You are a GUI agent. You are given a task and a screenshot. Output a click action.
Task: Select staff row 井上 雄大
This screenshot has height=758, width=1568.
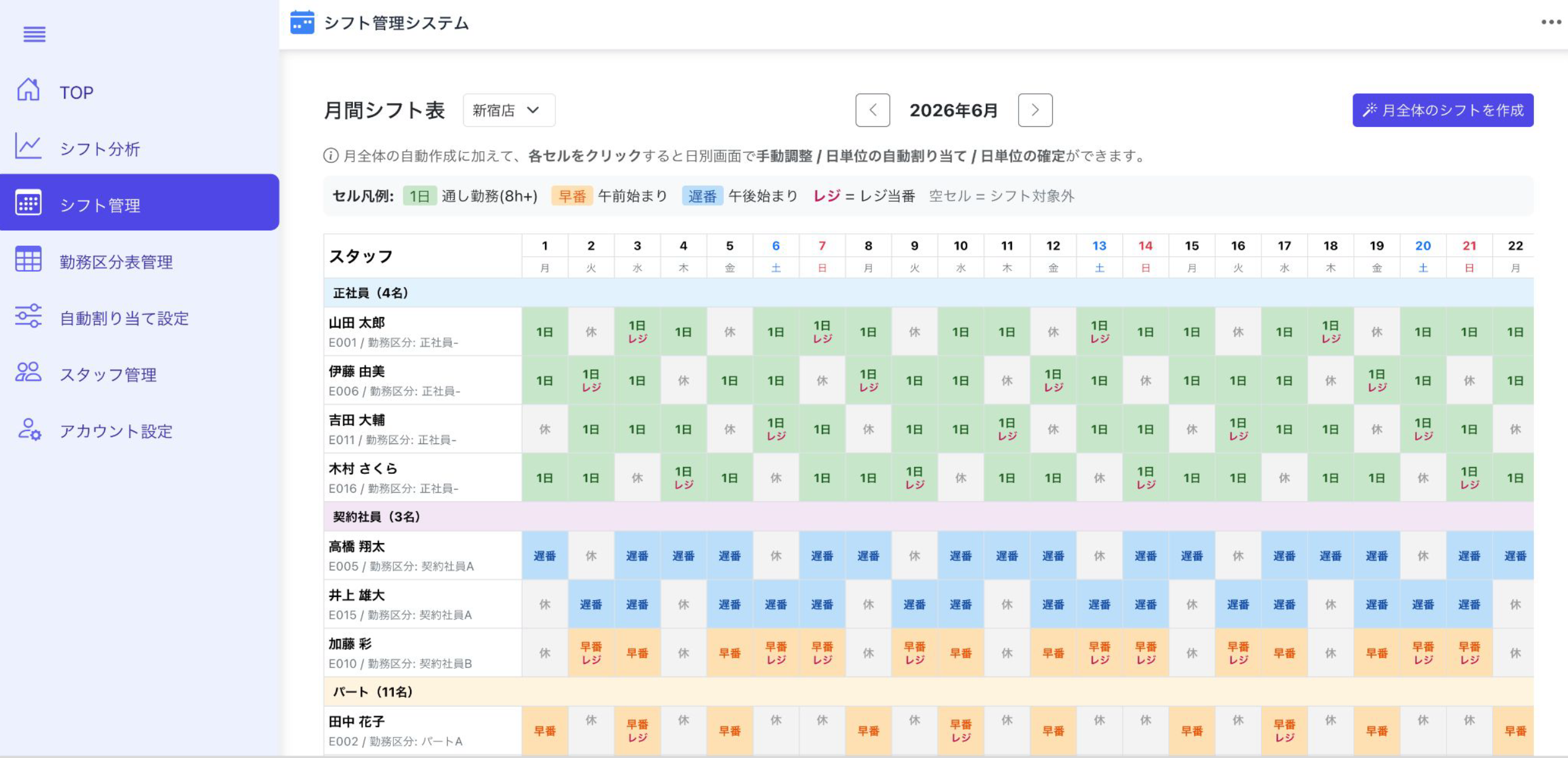click(x=422, y=604)
